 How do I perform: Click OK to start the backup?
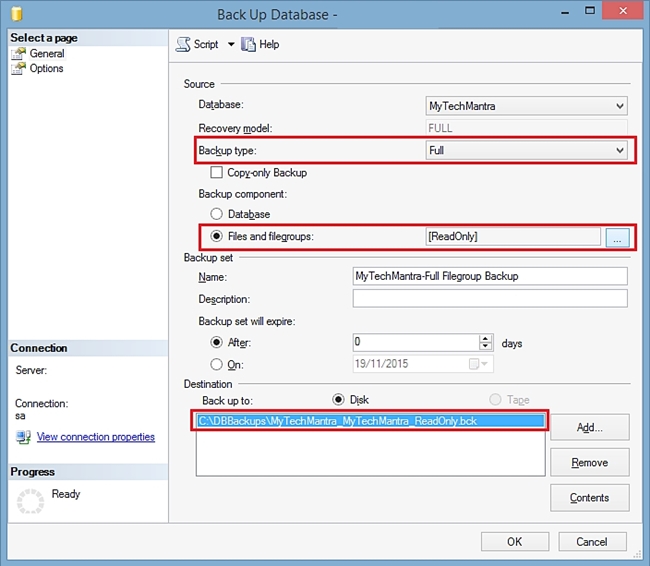click(515, 542)
